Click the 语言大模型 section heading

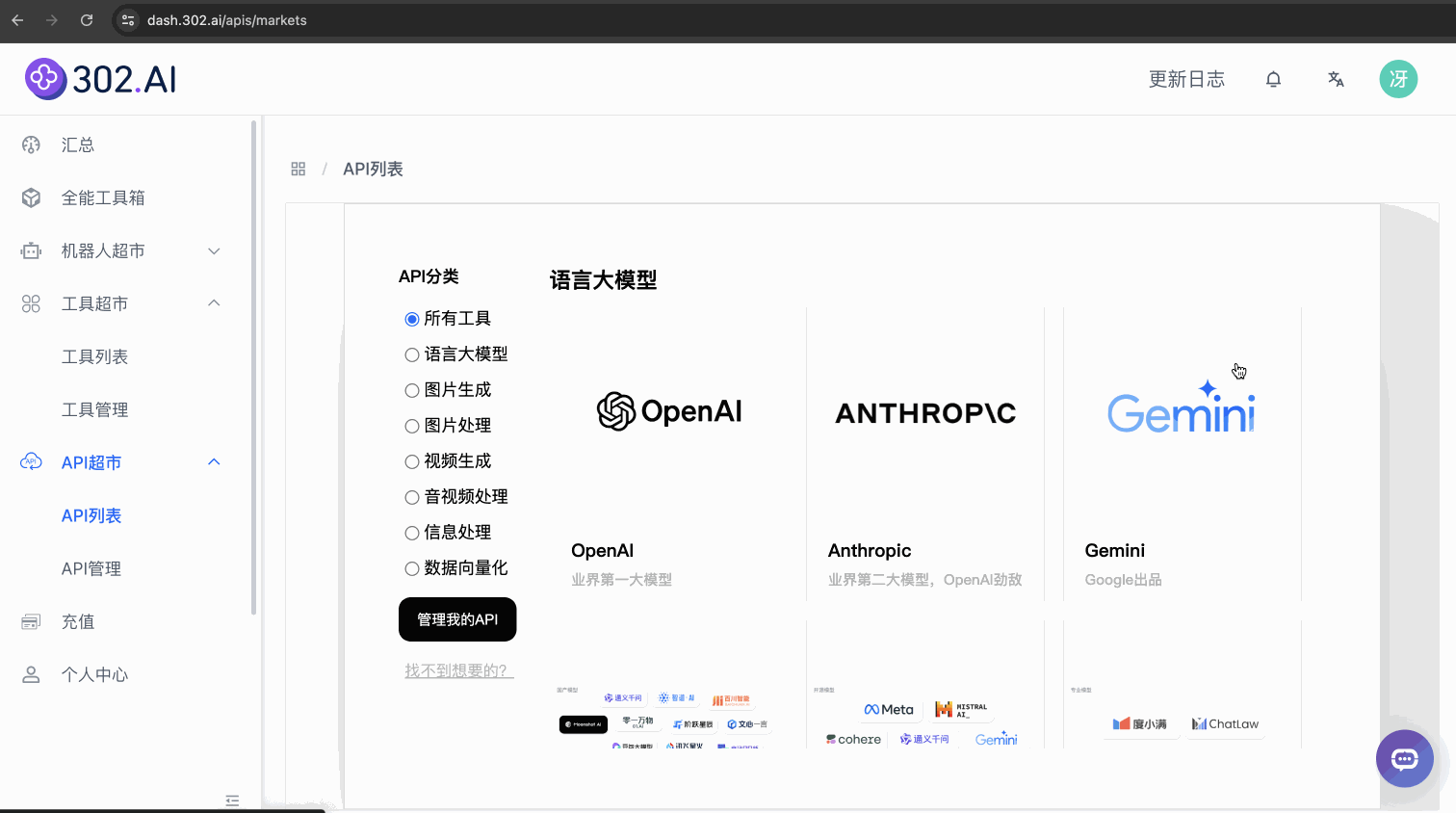pos(603,280)
